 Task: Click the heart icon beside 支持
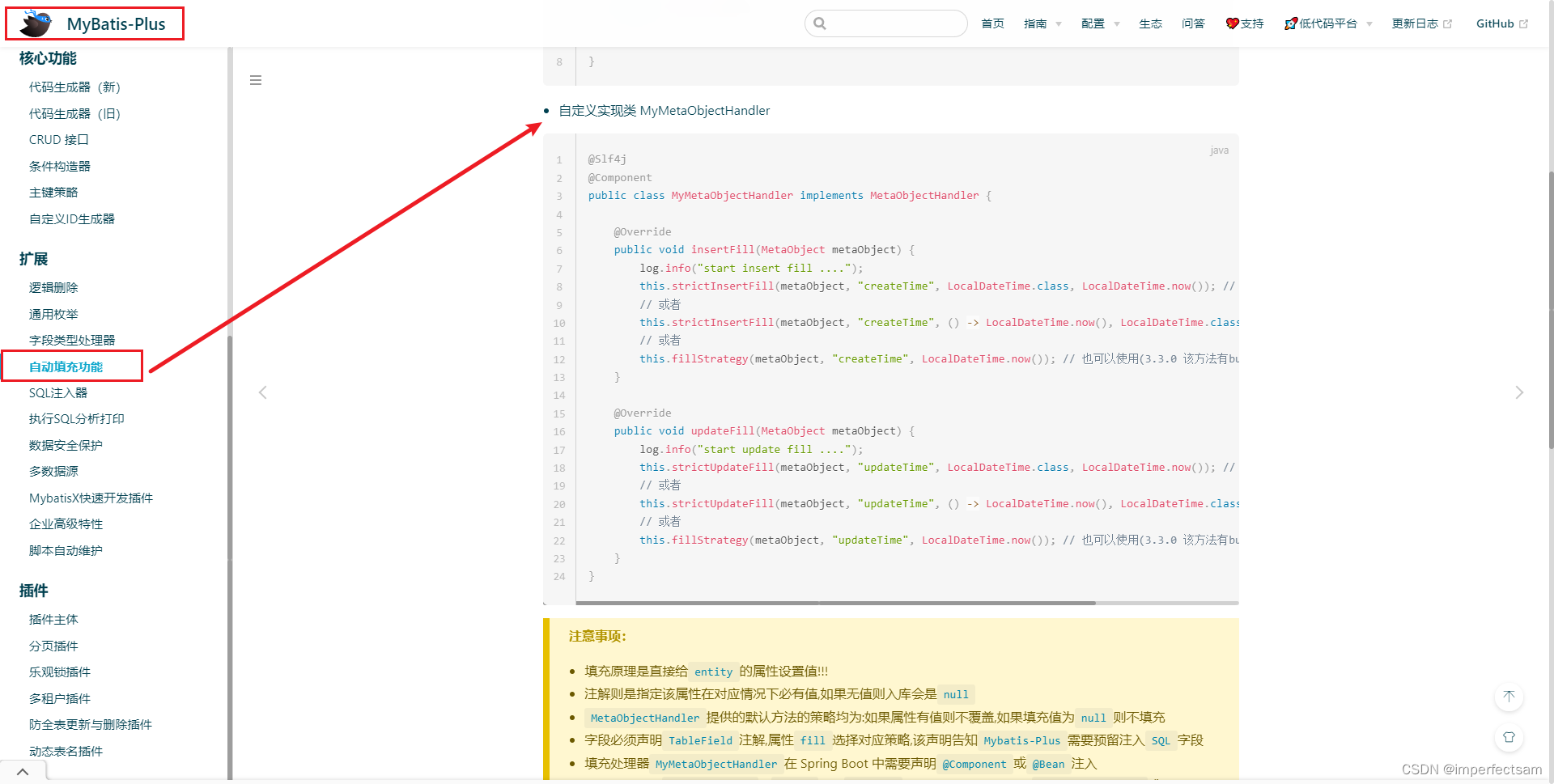click(1232, 23)
